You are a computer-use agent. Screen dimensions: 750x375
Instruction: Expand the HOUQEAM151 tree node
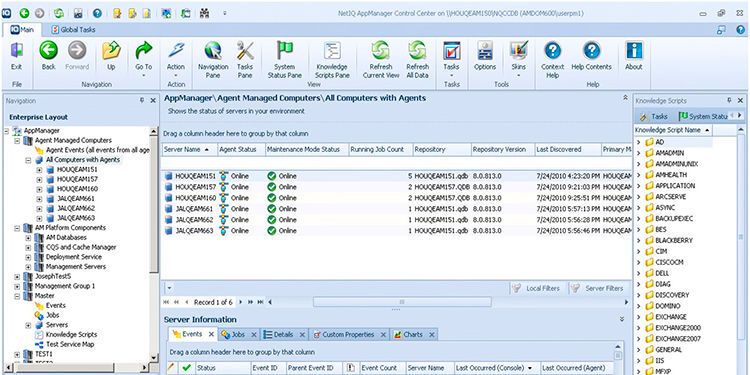coord(39,169)
